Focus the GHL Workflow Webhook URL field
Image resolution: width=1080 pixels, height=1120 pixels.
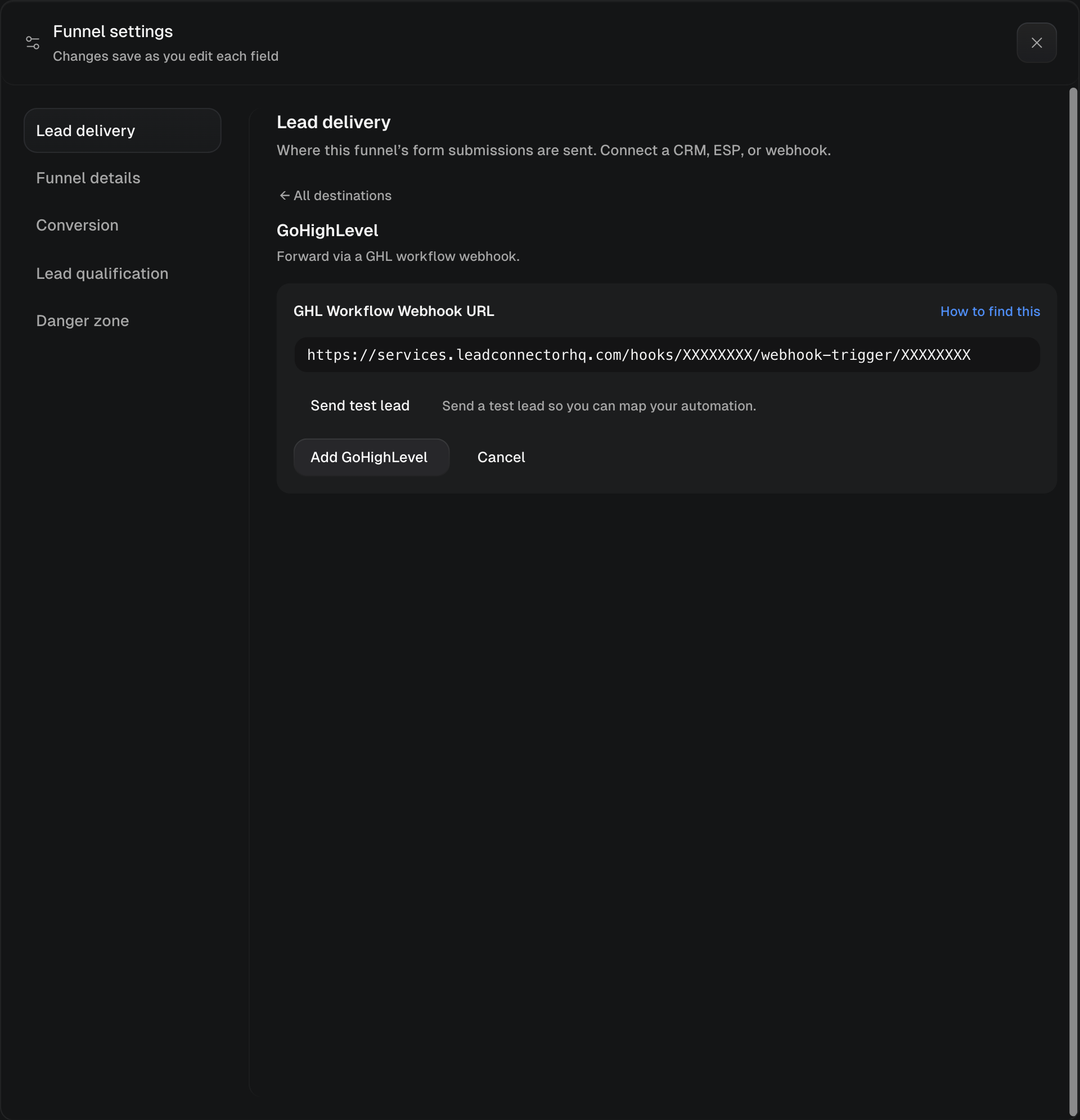tap(667, 355)
